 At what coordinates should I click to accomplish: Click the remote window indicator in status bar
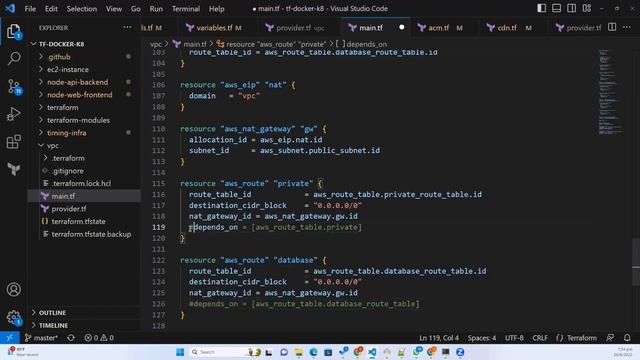9,338
